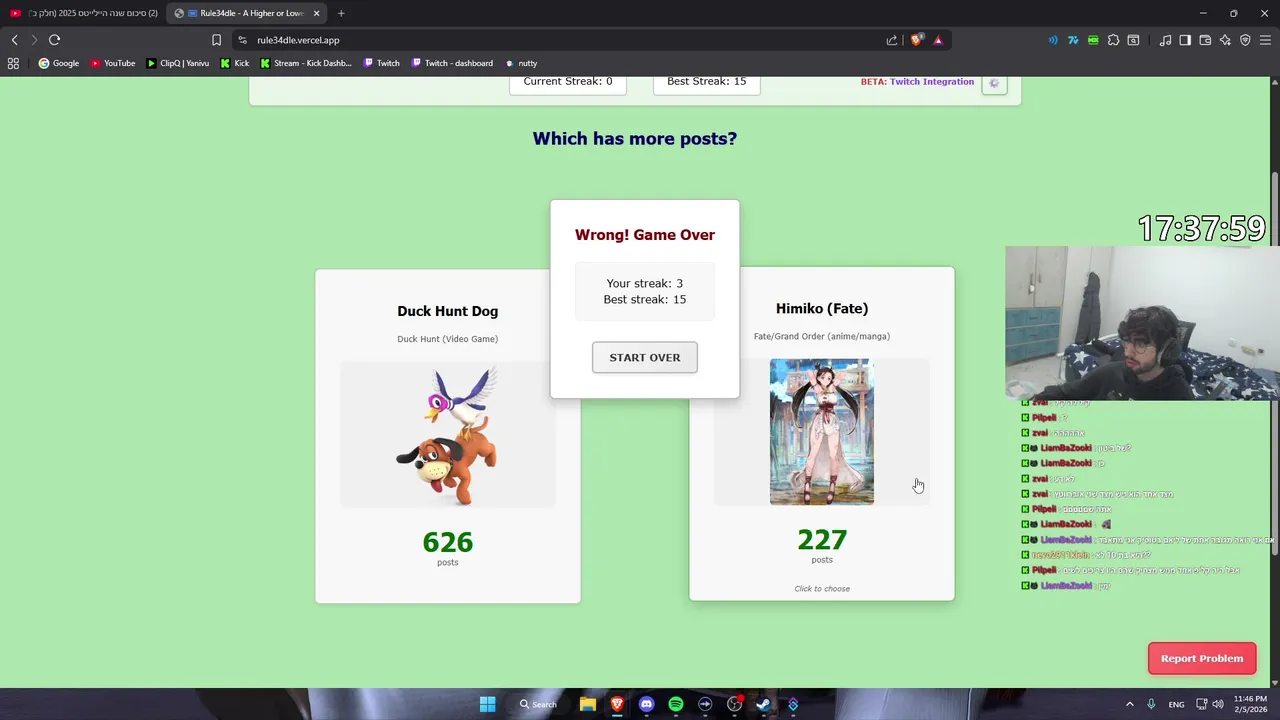Open the media control music-note icon

[1165, 40]
